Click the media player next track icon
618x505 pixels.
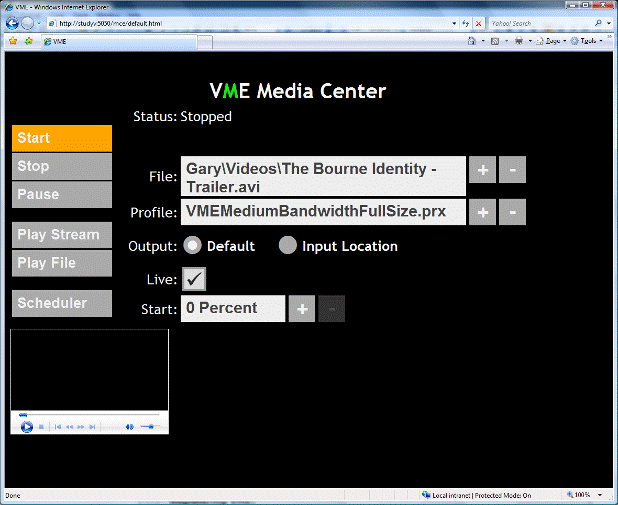92,427
